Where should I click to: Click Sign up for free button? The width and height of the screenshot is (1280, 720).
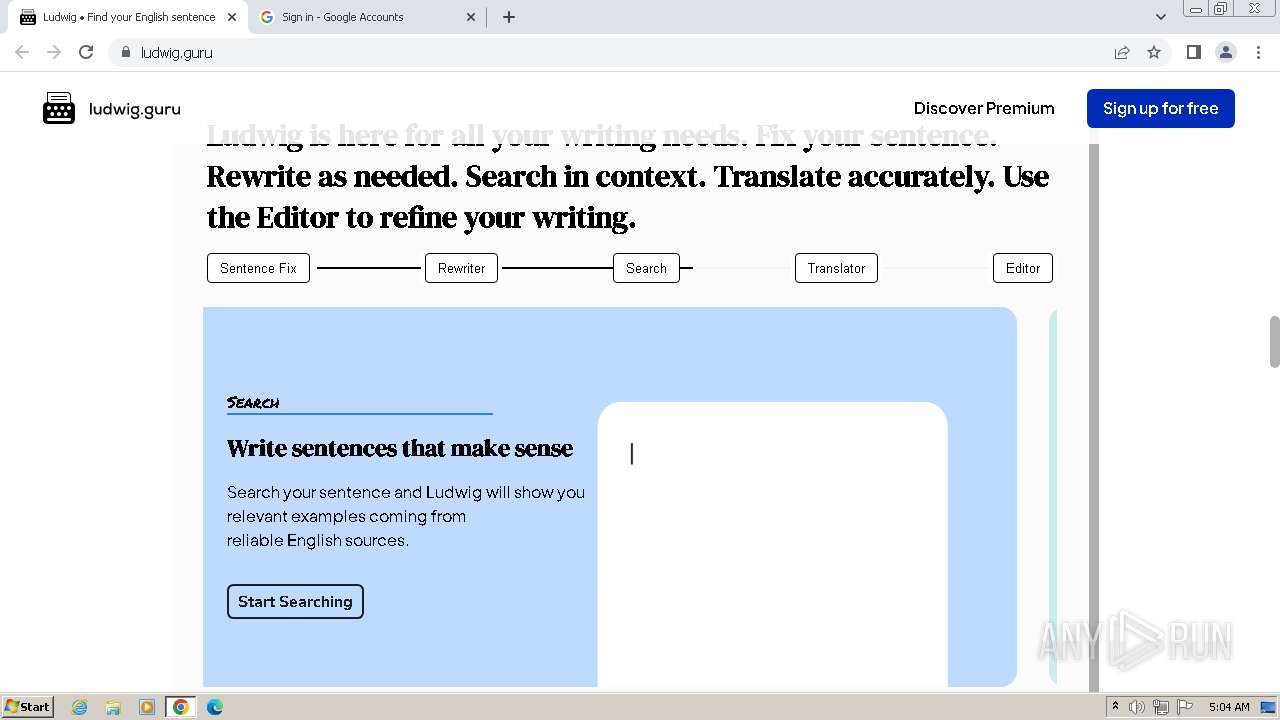coord(1160,108)
